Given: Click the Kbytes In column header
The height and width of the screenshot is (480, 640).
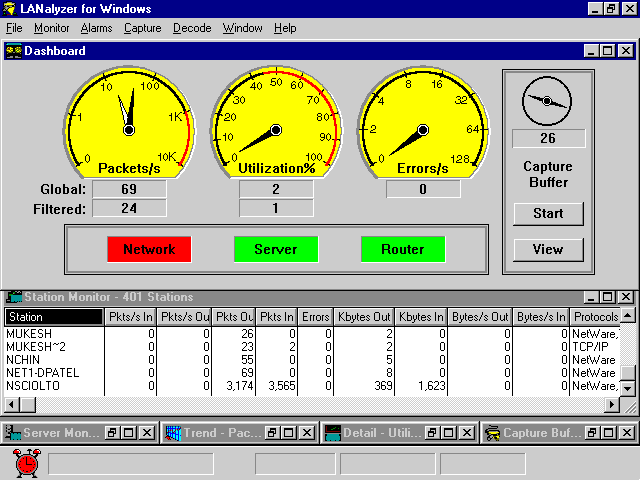Looking at the screenshot, I should click(x=421, y=317).
